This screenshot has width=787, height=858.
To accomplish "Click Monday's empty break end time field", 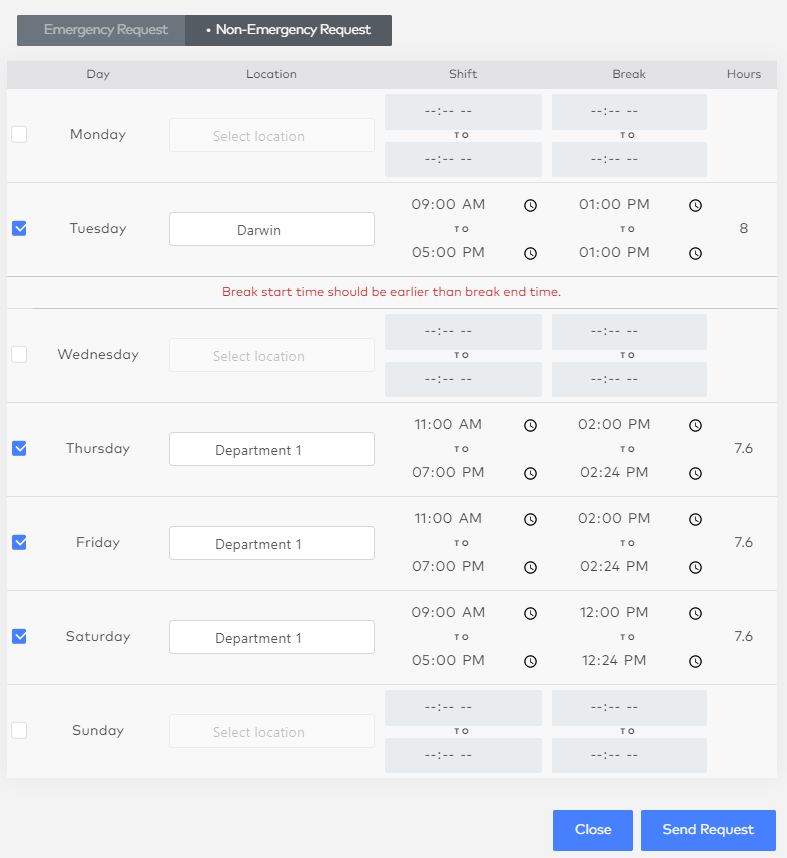I will pyautogui.click(x=629, y=160).
